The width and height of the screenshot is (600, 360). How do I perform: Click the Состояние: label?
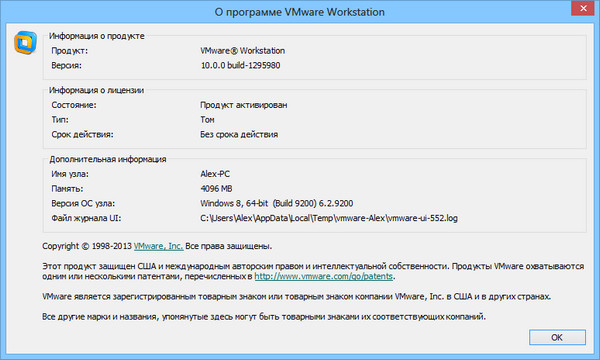(x=74, y=105)
